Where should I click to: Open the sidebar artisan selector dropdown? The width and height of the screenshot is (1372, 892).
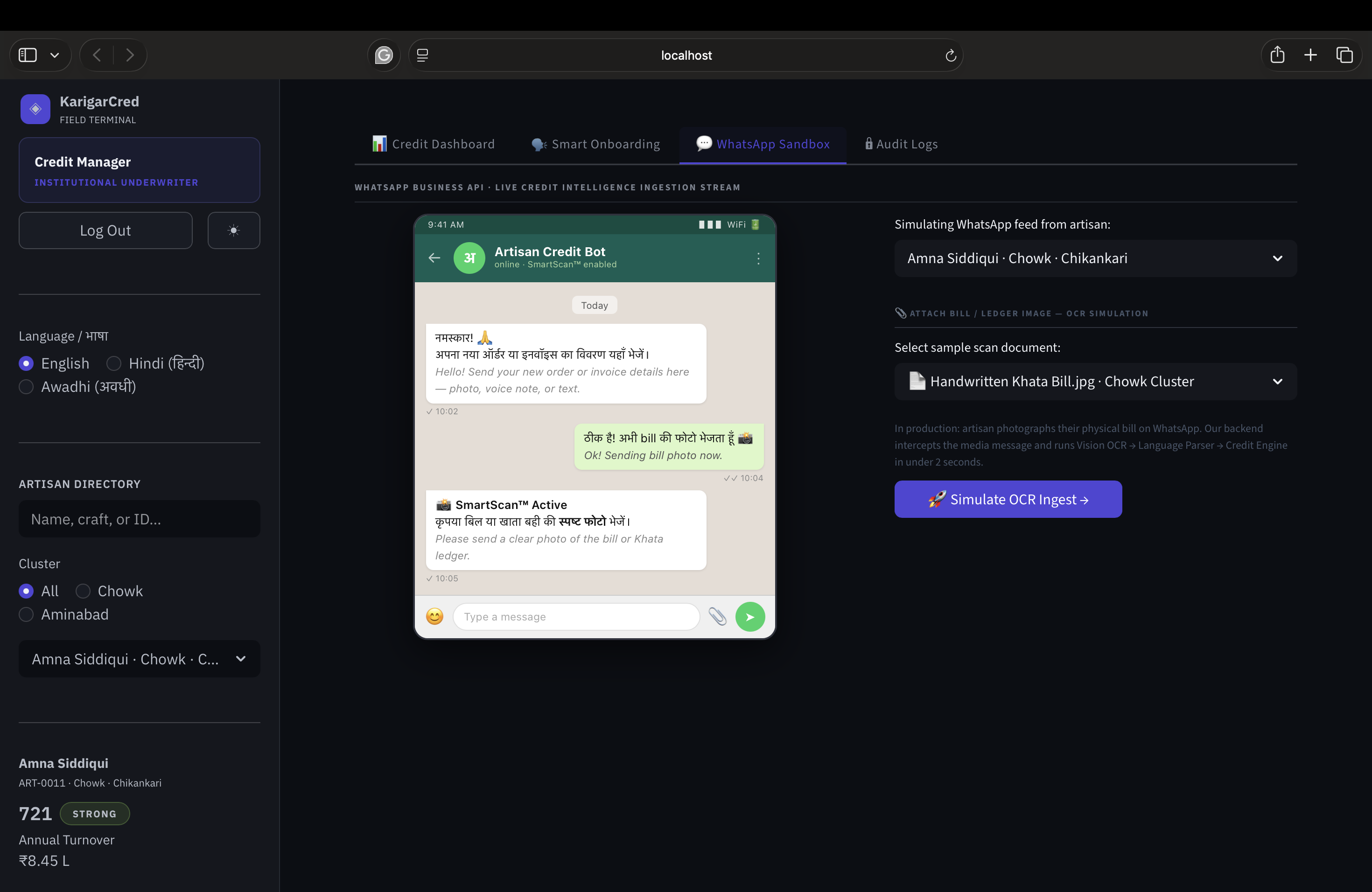(140, 659)
